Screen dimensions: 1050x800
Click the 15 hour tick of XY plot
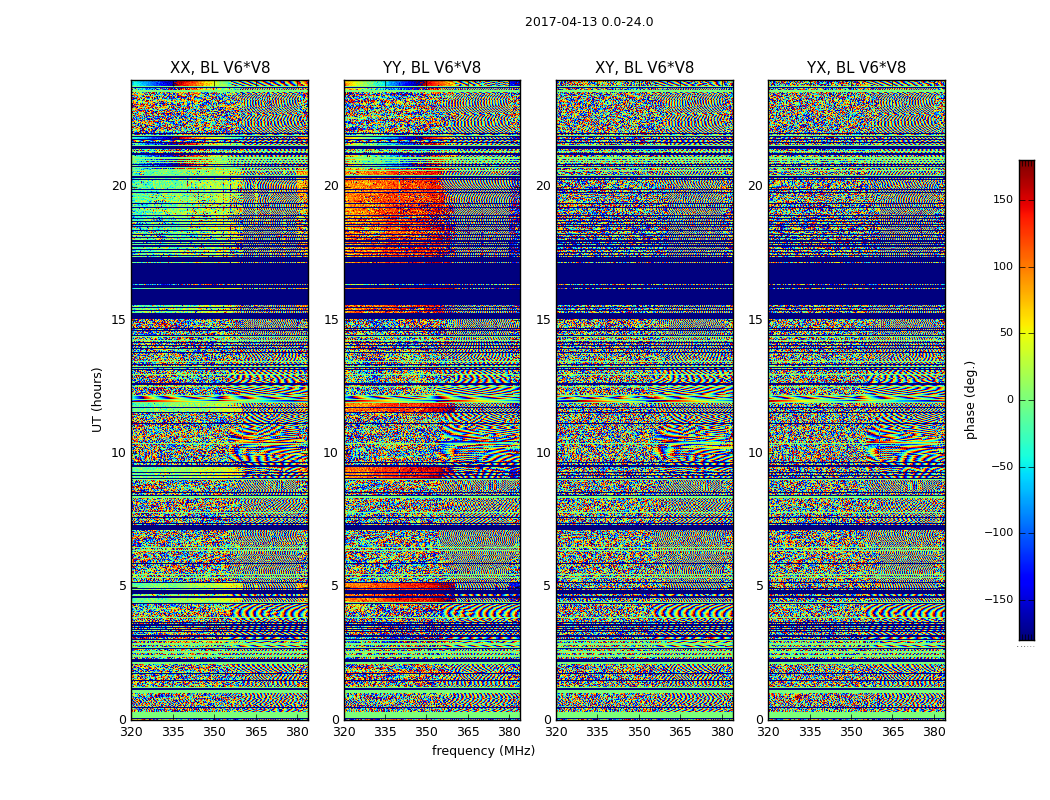coord(543,319)
